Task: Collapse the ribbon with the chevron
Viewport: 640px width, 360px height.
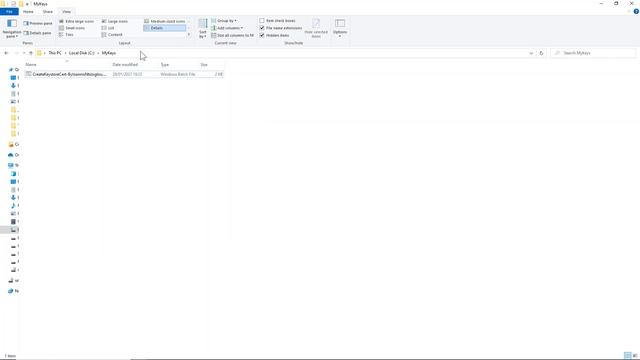Action: (x=629, y=11)
